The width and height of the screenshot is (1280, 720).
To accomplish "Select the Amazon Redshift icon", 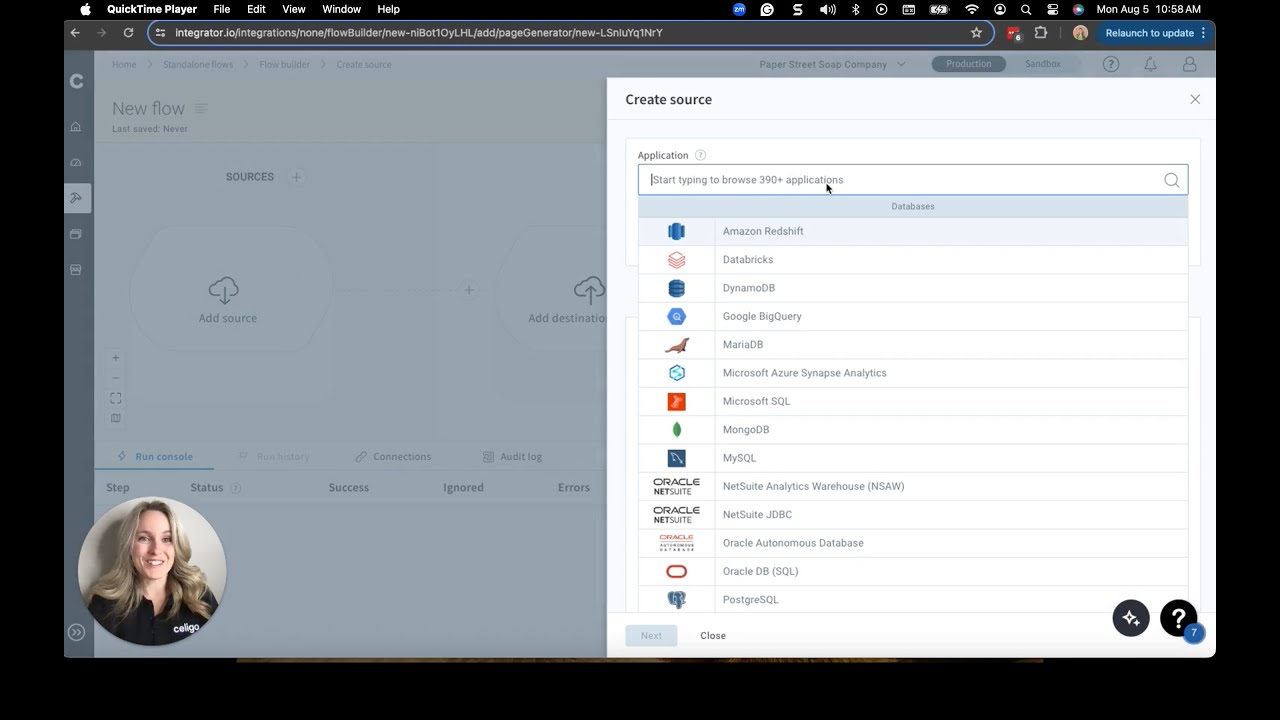I will click(676, 231).
